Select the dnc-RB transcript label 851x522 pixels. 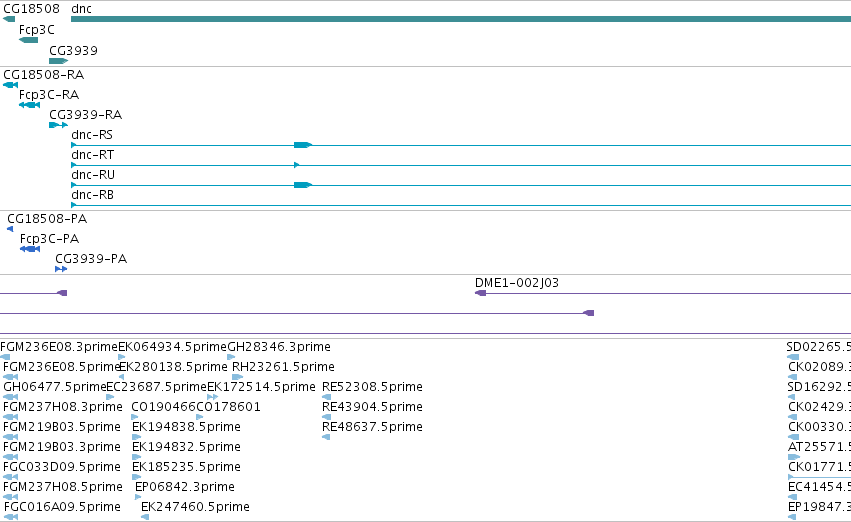[x=93, y=195]
